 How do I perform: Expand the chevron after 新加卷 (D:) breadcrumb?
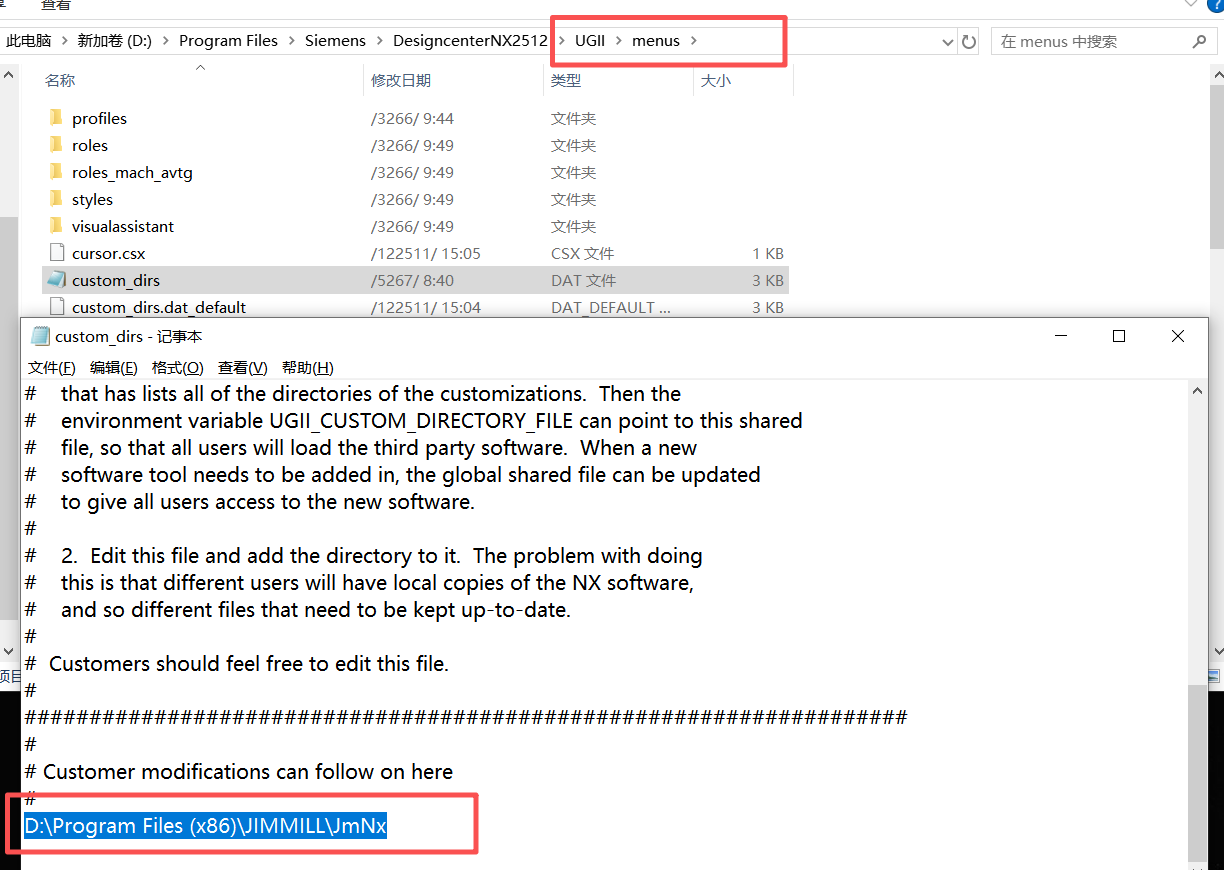165,41
